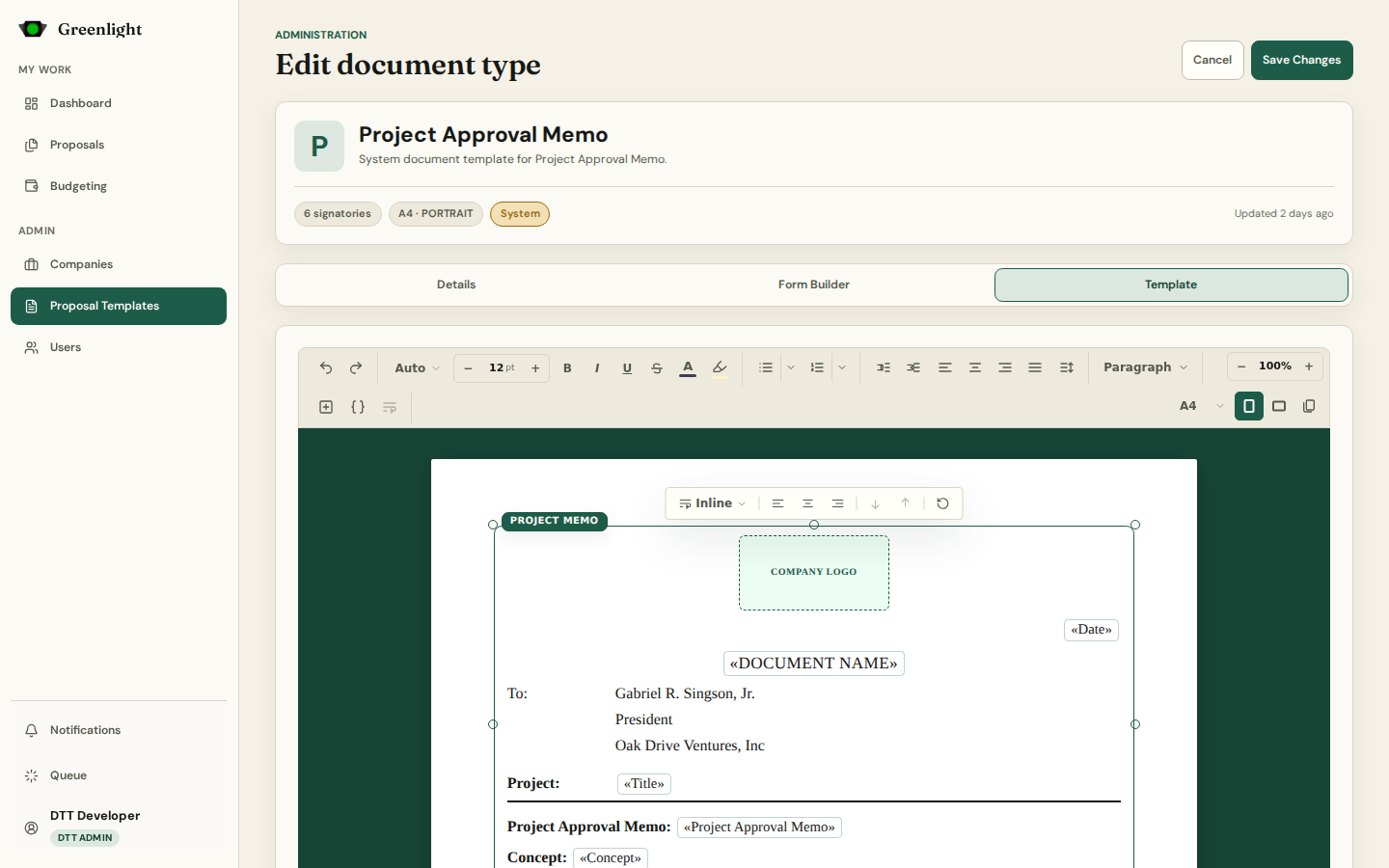Align text left in main toolbar
Viewport: 1389px width, 868px height.
click(x=945, y=367)
